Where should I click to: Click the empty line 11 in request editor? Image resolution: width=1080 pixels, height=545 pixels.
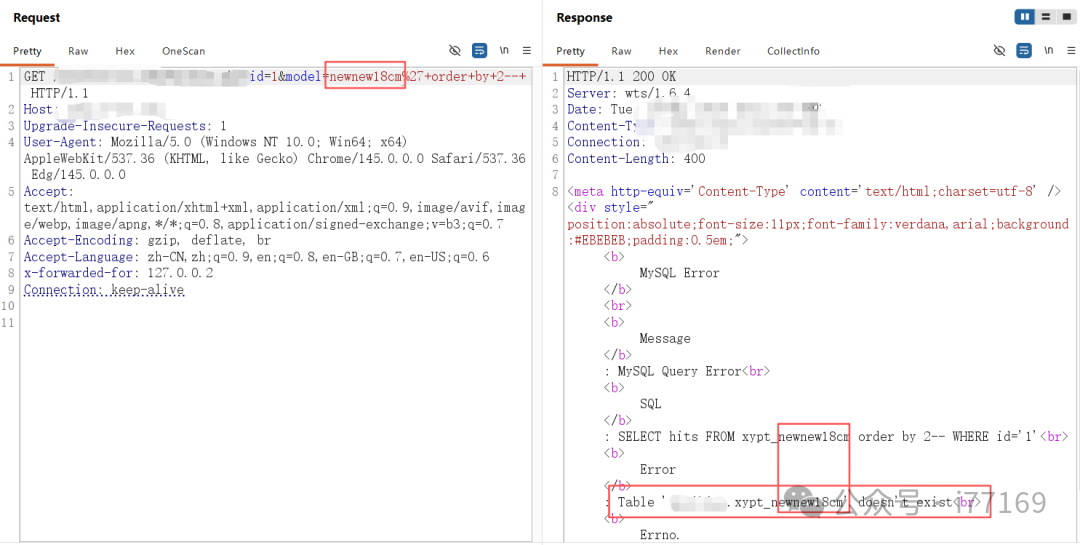pos(276,322)
